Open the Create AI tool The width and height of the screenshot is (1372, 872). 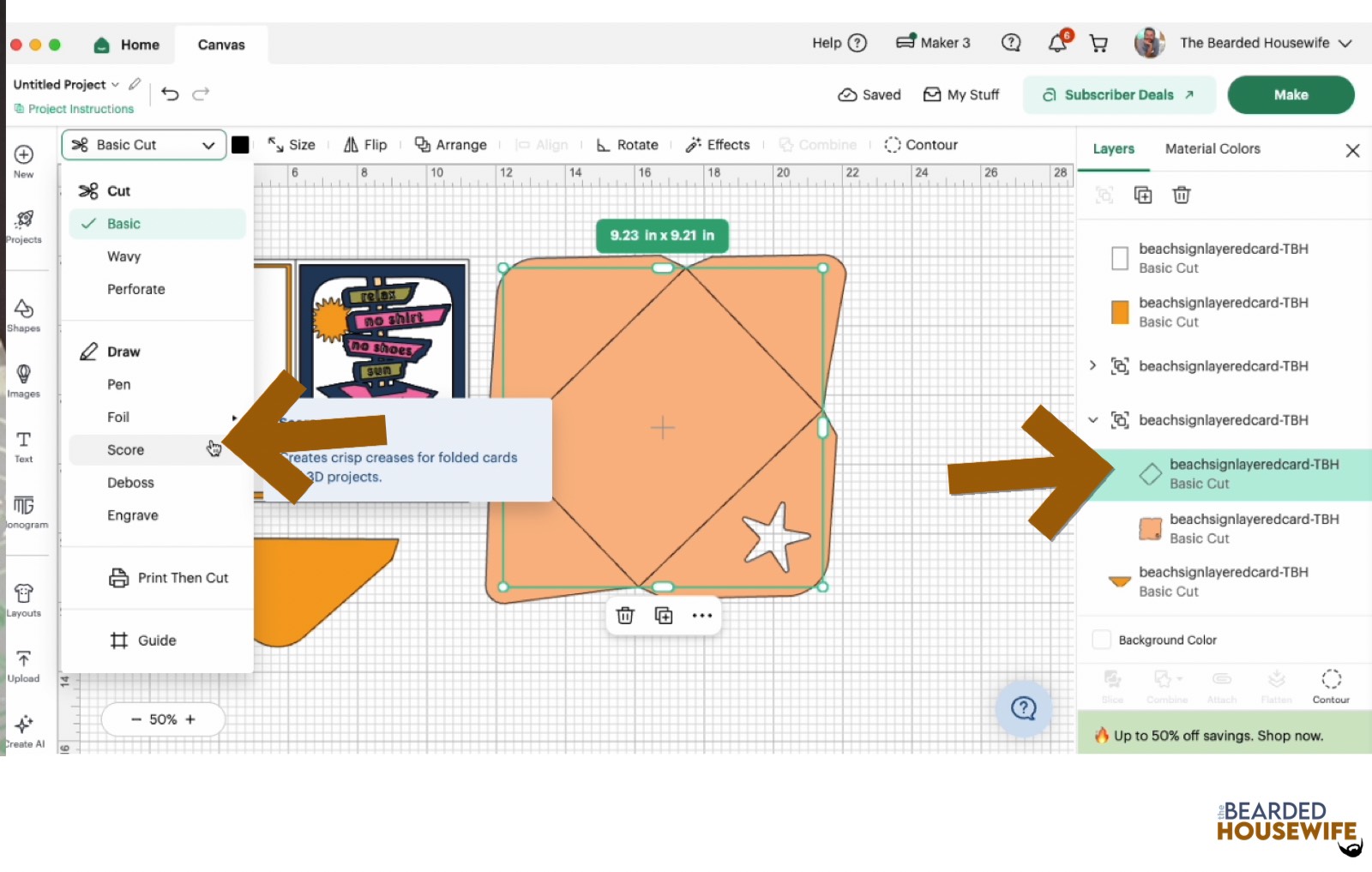pyautogui.click(x=24, y=731)
